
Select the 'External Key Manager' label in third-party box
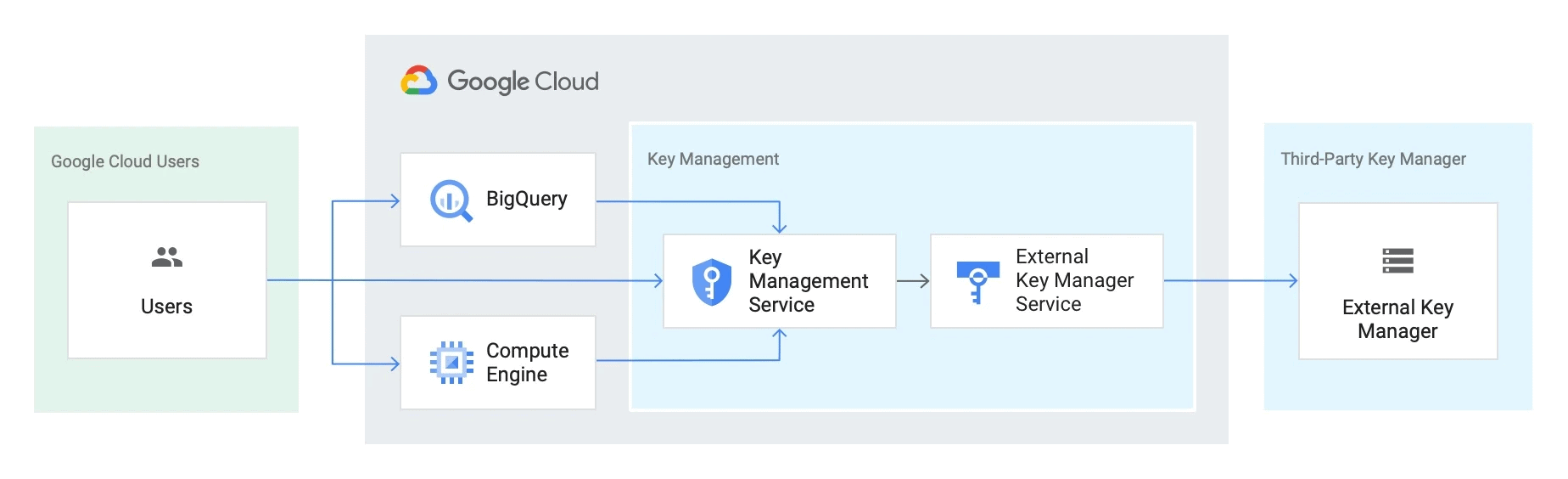(x=1397, y=319)
